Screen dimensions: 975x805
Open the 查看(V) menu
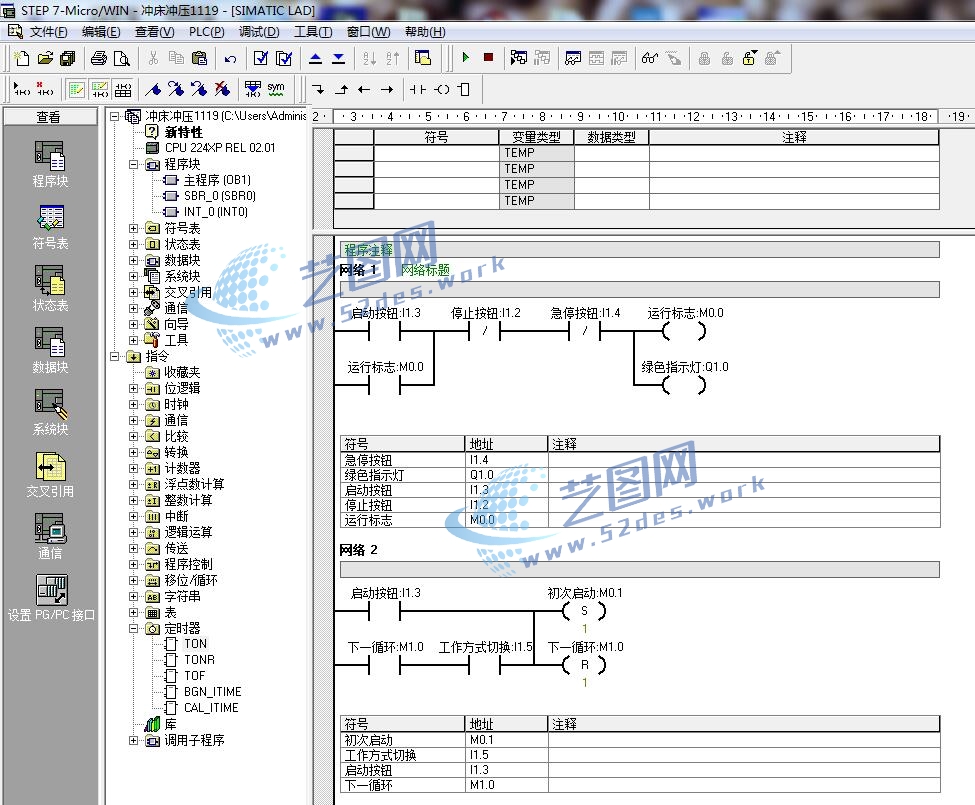coord(155,32)
